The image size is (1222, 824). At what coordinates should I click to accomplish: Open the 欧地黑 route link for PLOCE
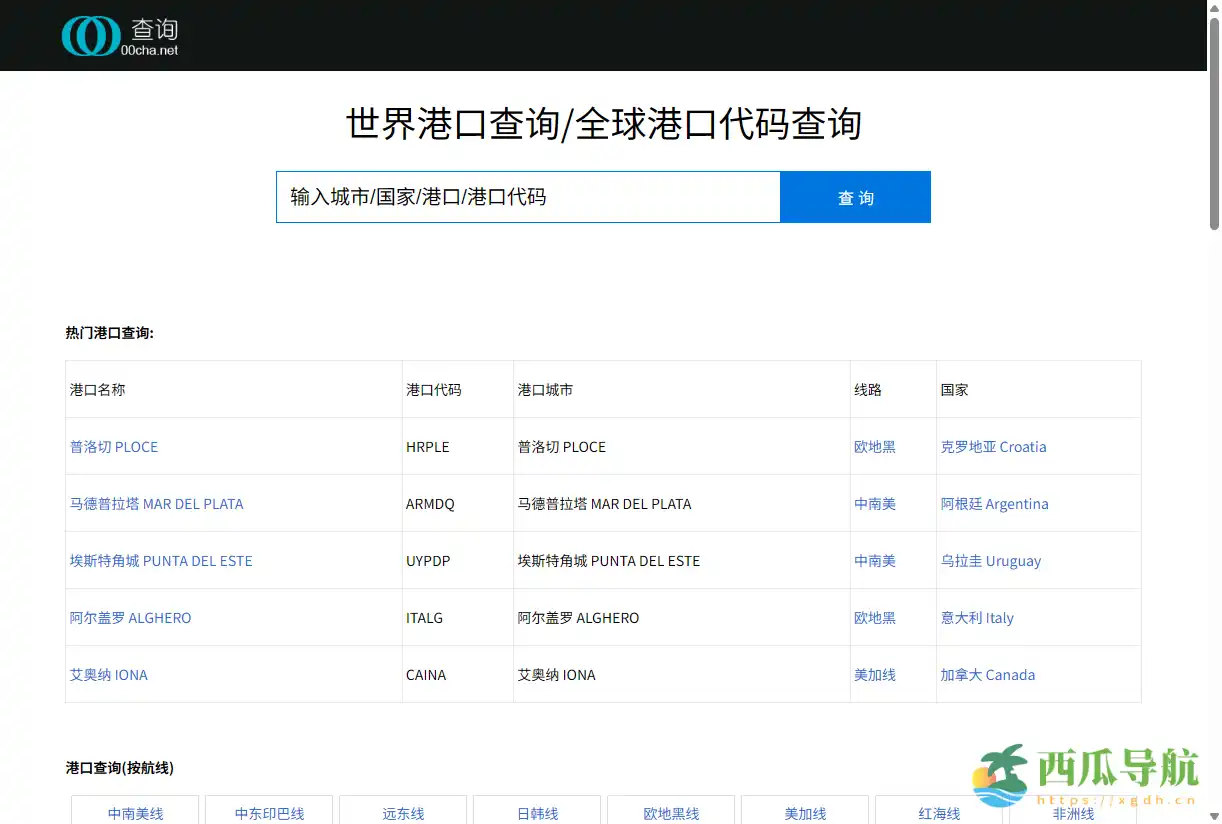[x=874, y=447]
